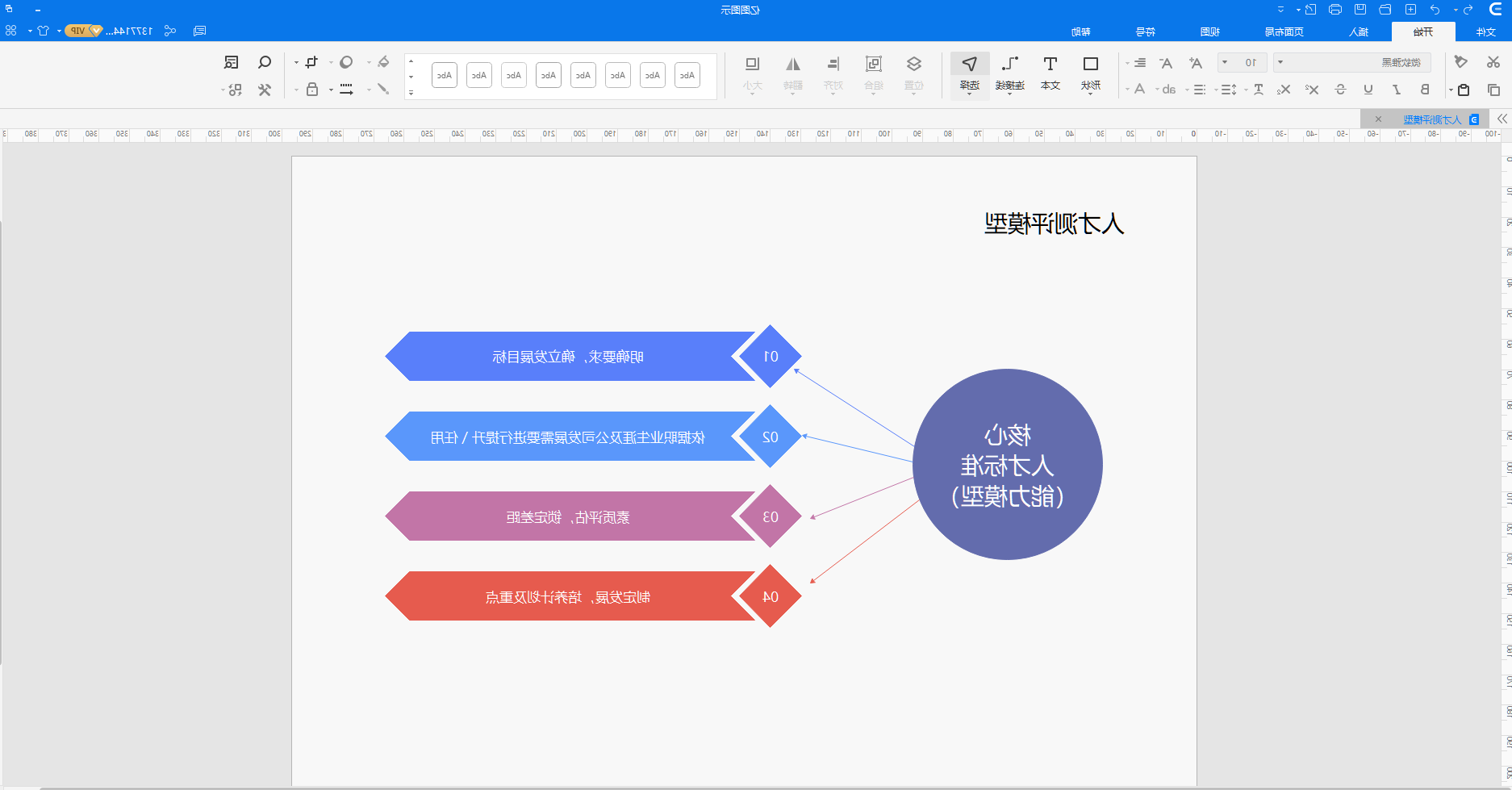1512x790 pixels.
Task: Switch to the 符号 symbol tab
Action: click(x=1146, y=31)
